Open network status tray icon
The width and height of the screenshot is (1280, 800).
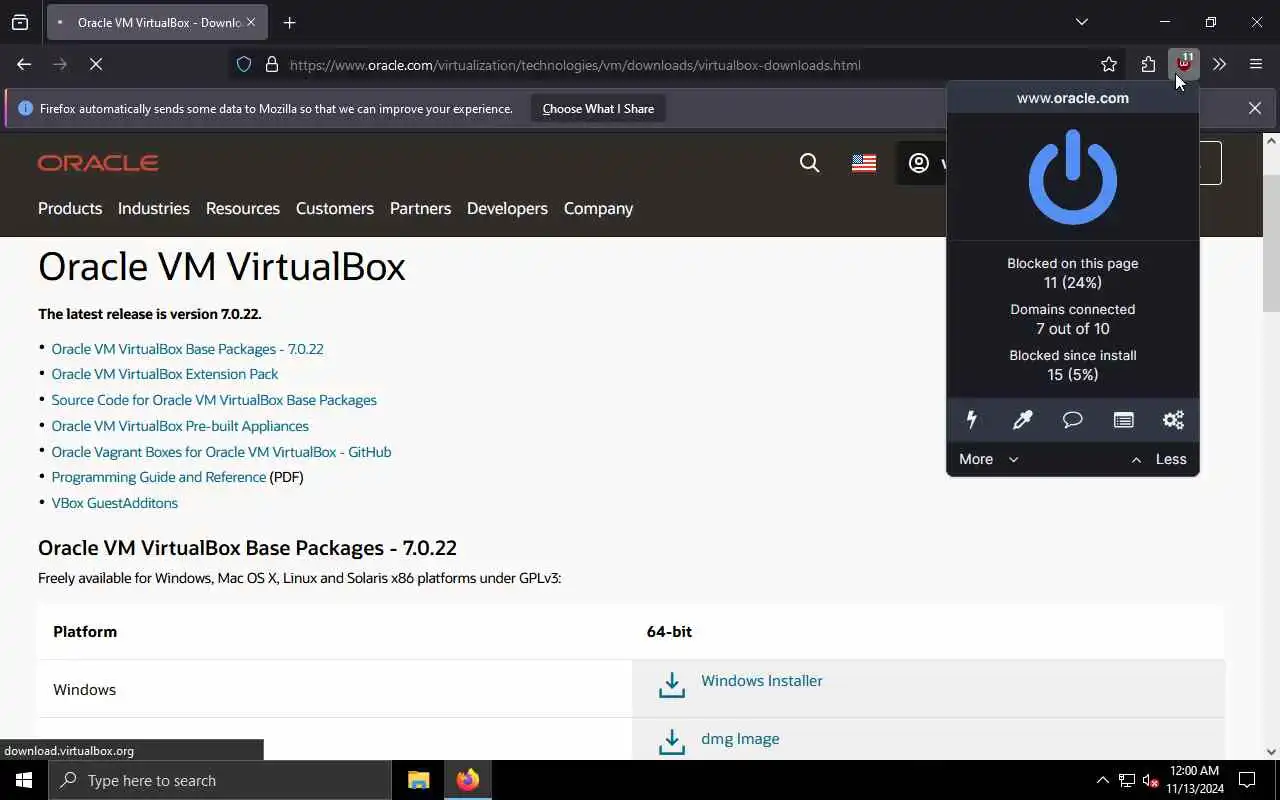coord(1127,780)
